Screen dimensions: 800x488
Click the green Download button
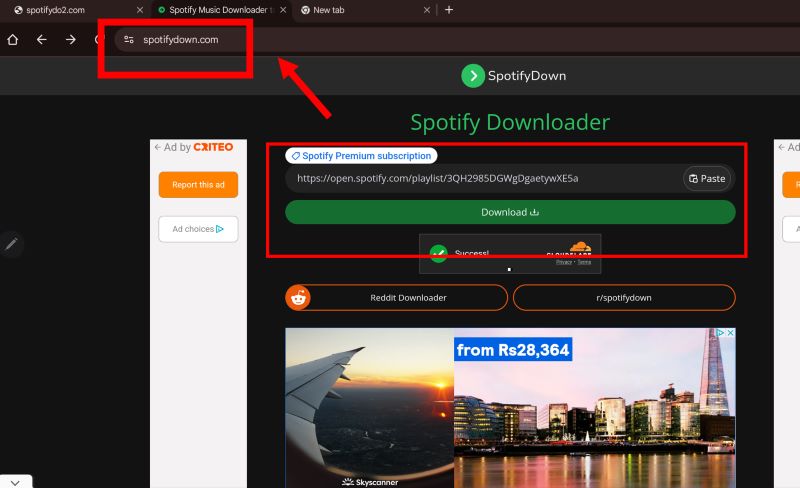(510, 212)
